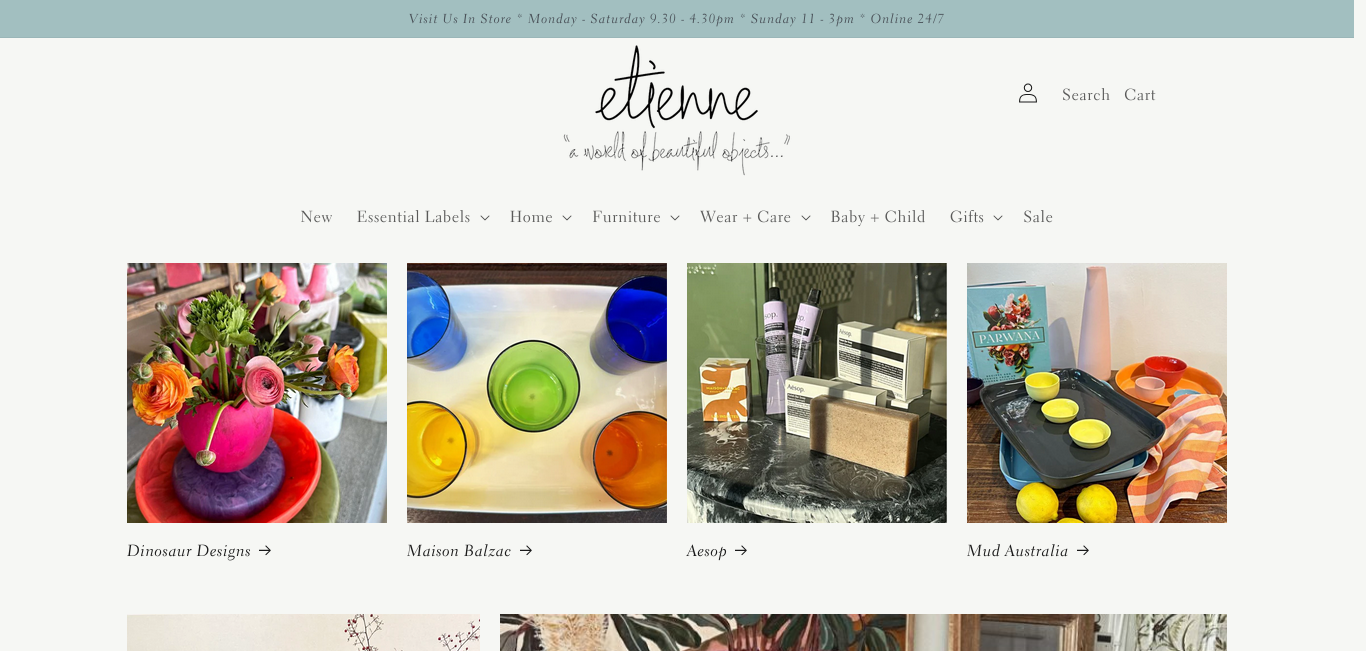Open the Maison Balzac coloured glasses image
Screen dimensions: 1366x651
coord(537,393)
